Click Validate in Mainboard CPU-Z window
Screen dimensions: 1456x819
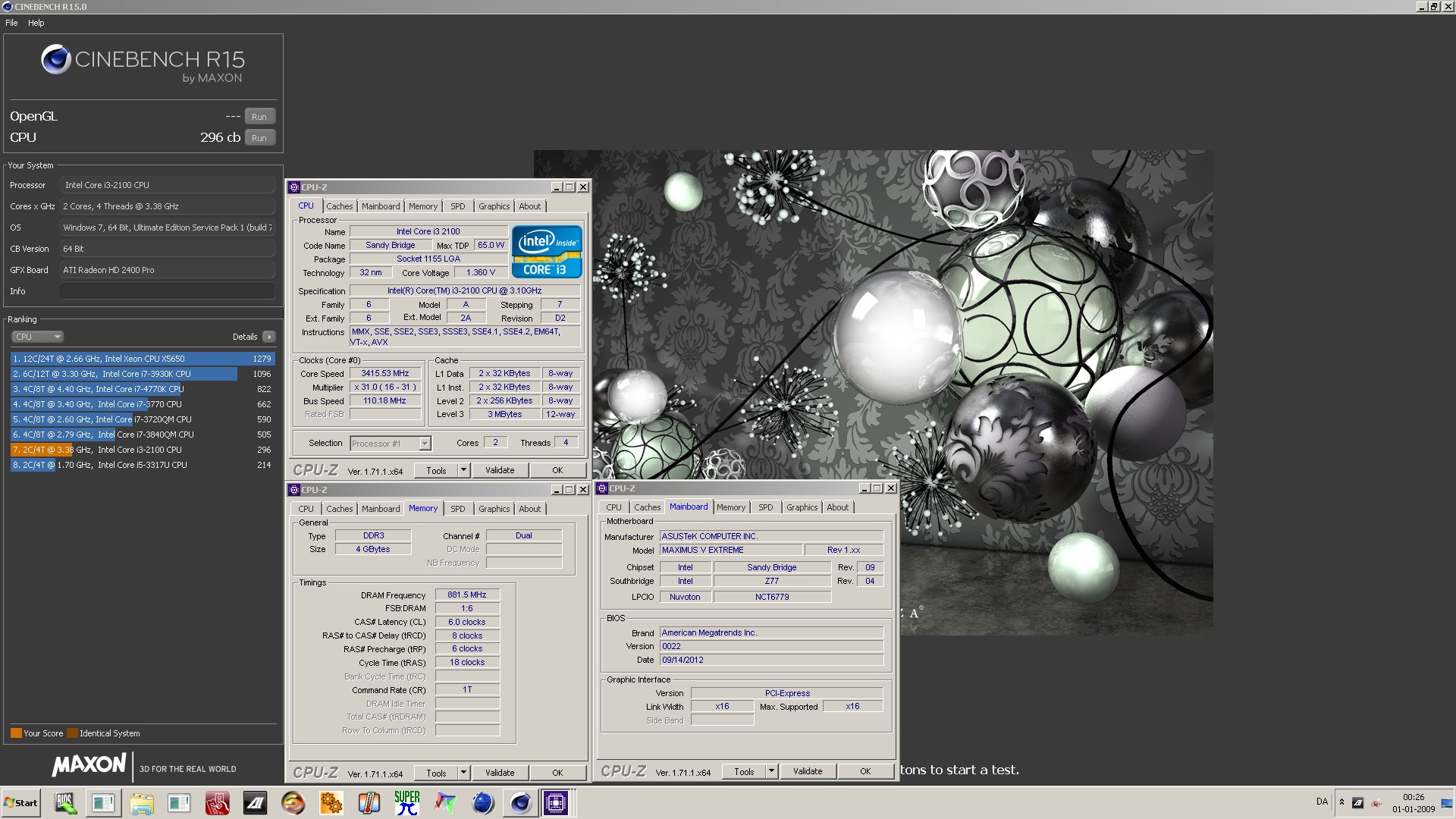click(808, 771)
